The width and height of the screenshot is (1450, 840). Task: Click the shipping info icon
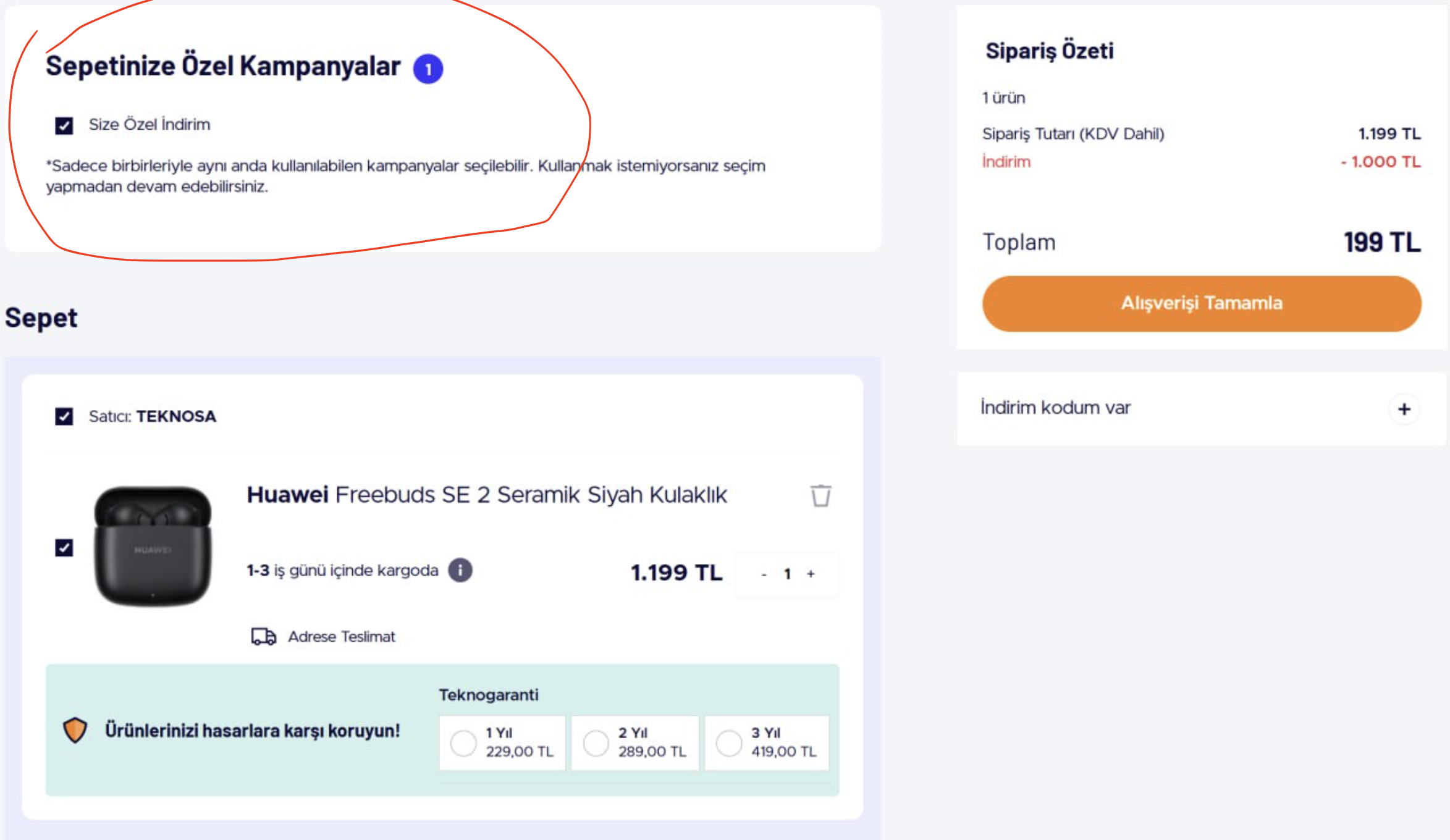coord(460,570)
